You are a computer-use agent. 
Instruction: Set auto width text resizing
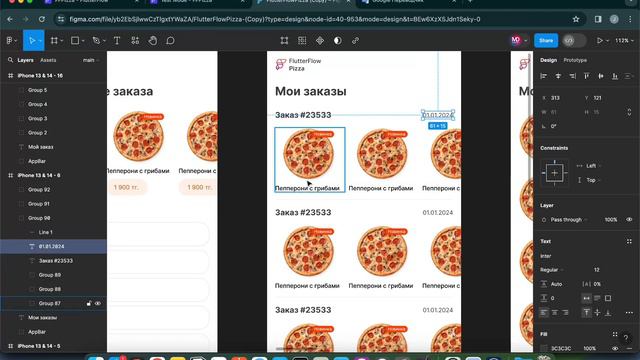pos(587,298)
